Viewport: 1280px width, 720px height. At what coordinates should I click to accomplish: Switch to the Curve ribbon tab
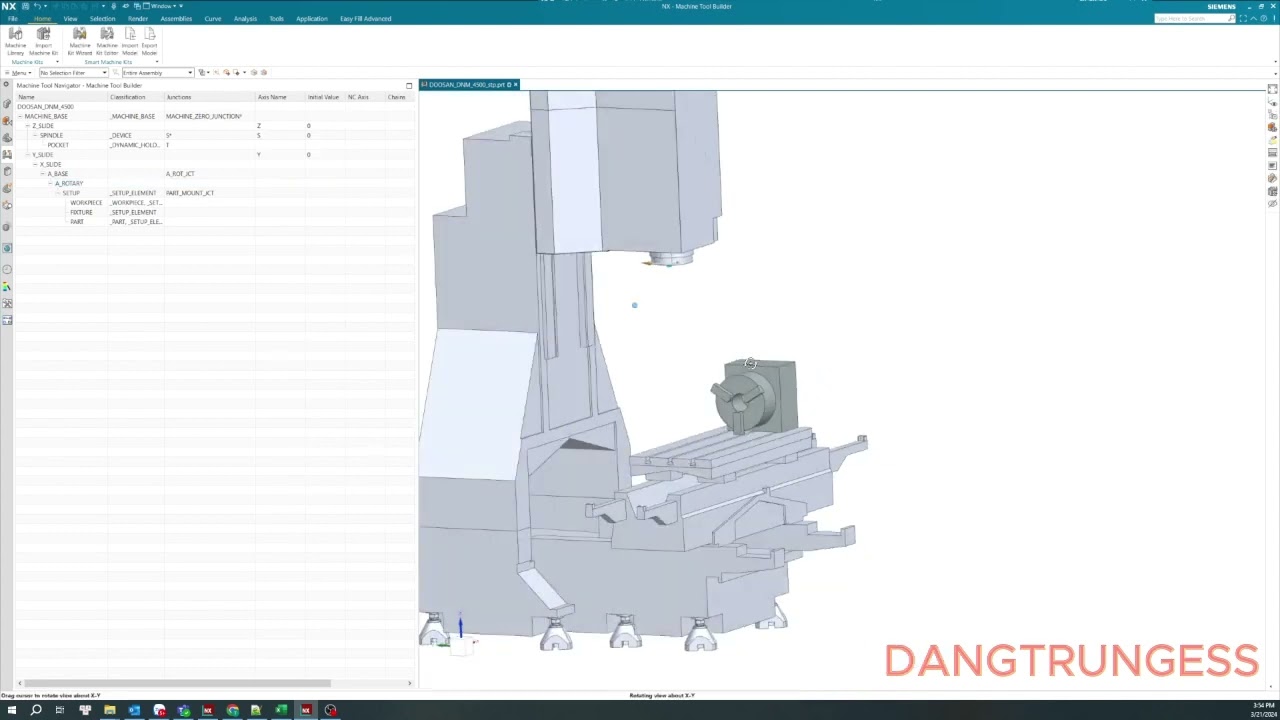pos(213,19)
